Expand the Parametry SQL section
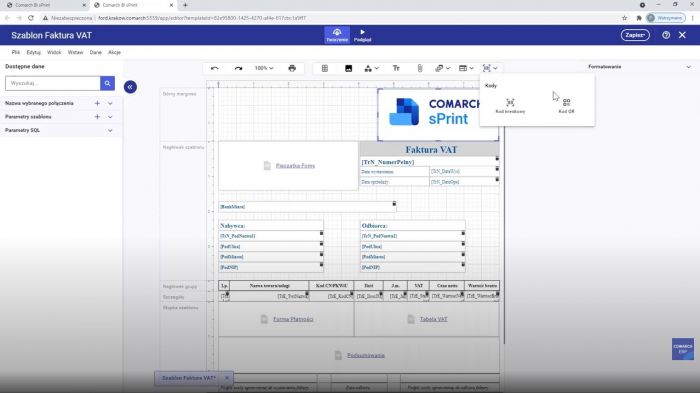The image size is (700, 393). pos(110,130)
